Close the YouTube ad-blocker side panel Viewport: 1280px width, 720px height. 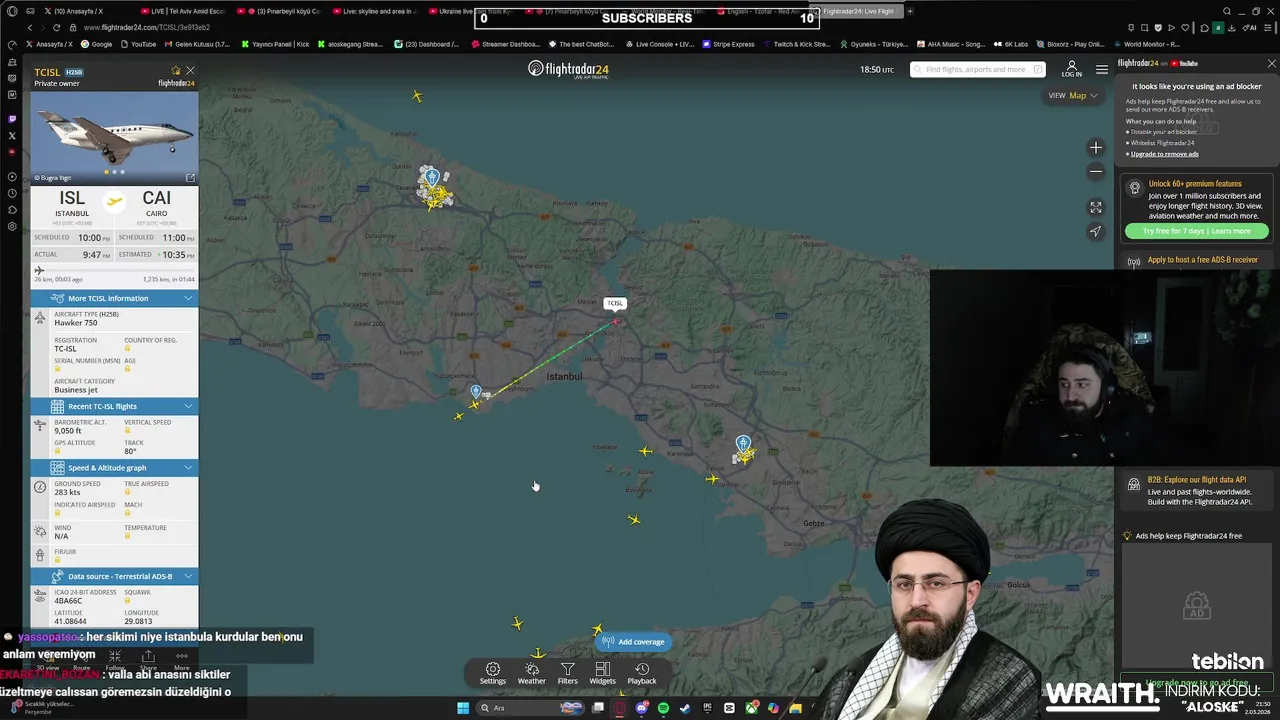[1271, 64]
